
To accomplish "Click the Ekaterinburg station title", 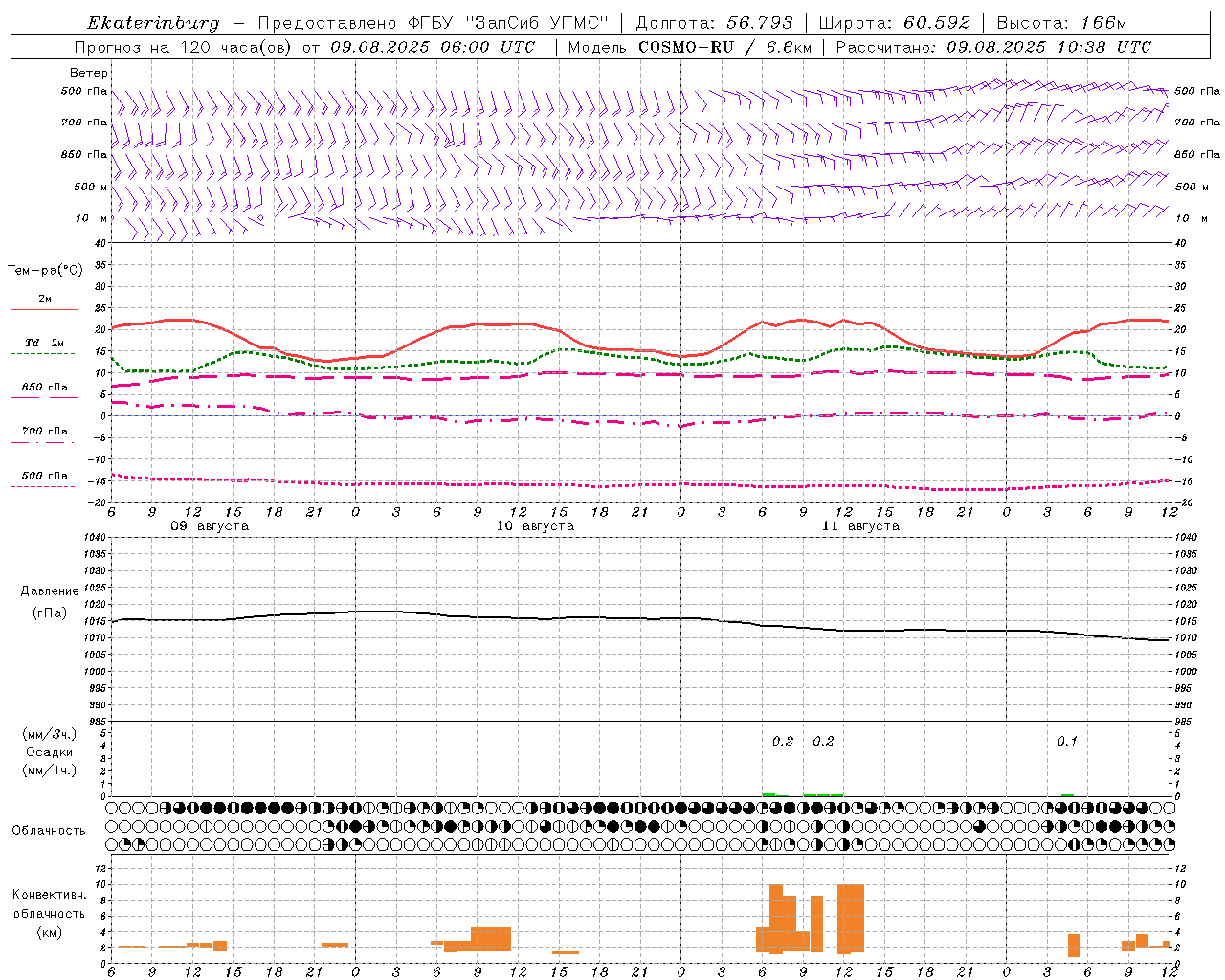I will pyautogui.click(x=153, y=23).
